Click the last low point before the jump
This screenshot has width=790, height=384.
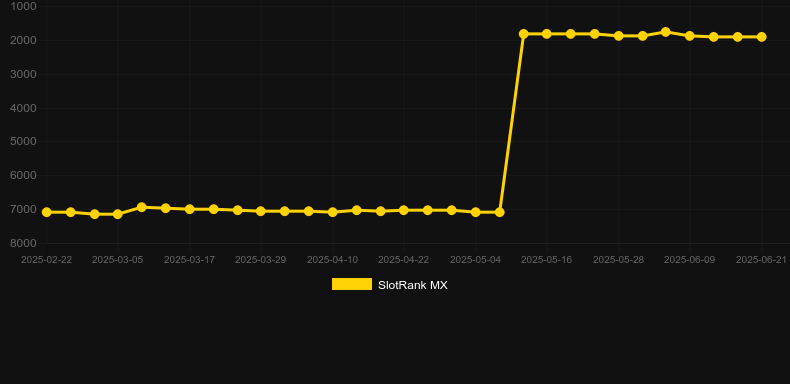click(499, 212)
